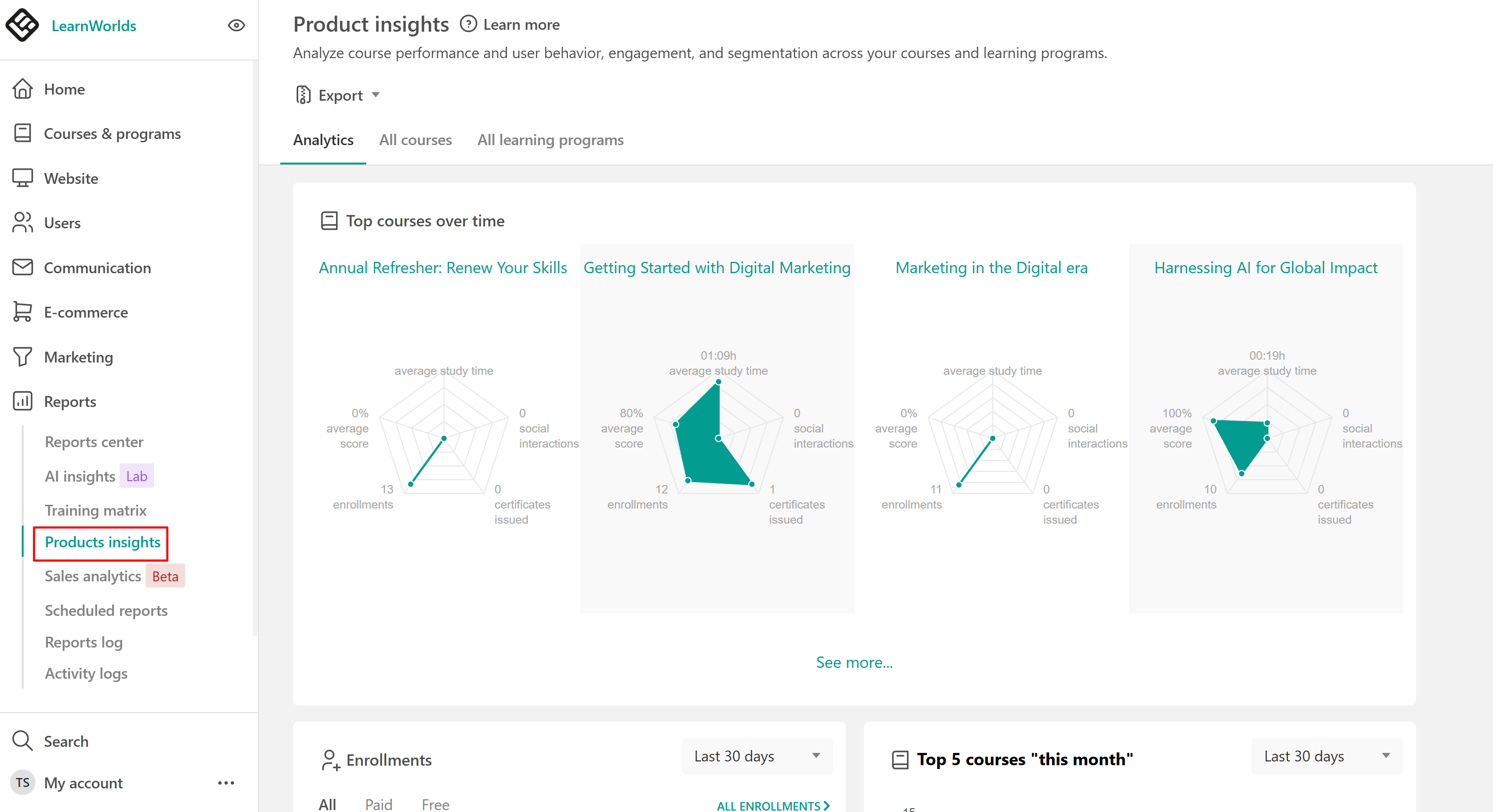This screenshot has height=812, width=1493.
Task: Switch to All courses tab
Action: click(x=415, y=140)
